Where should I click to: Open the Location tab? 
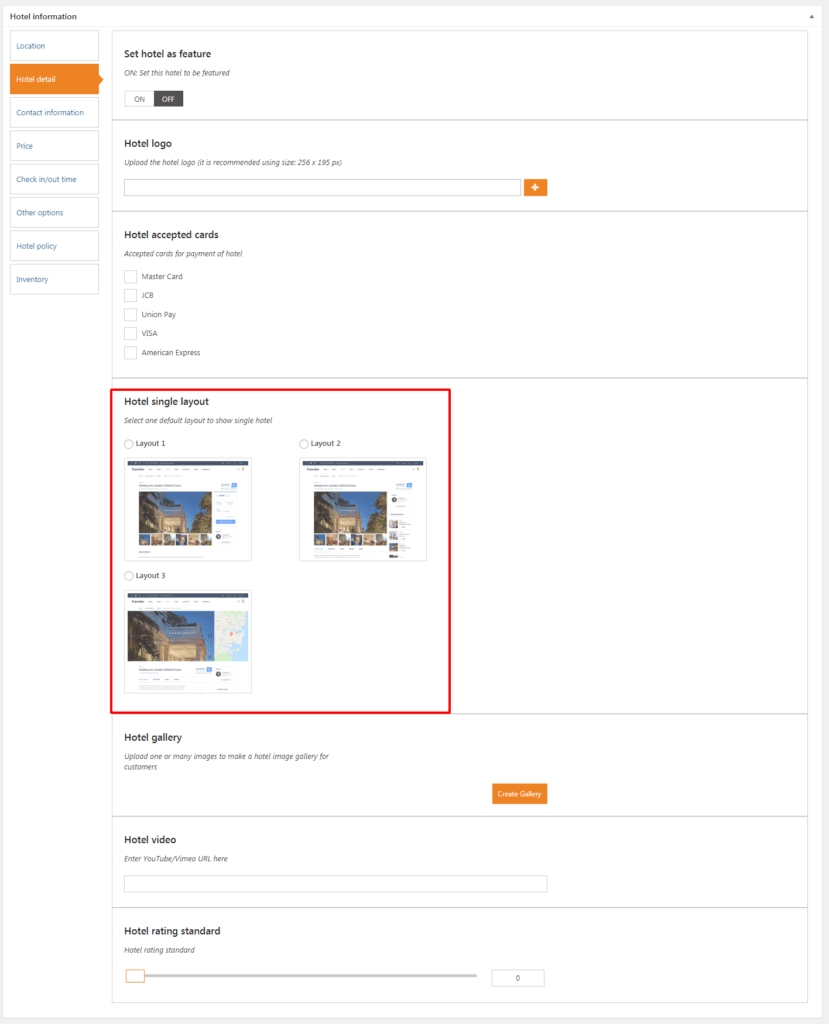click(54, 46)
